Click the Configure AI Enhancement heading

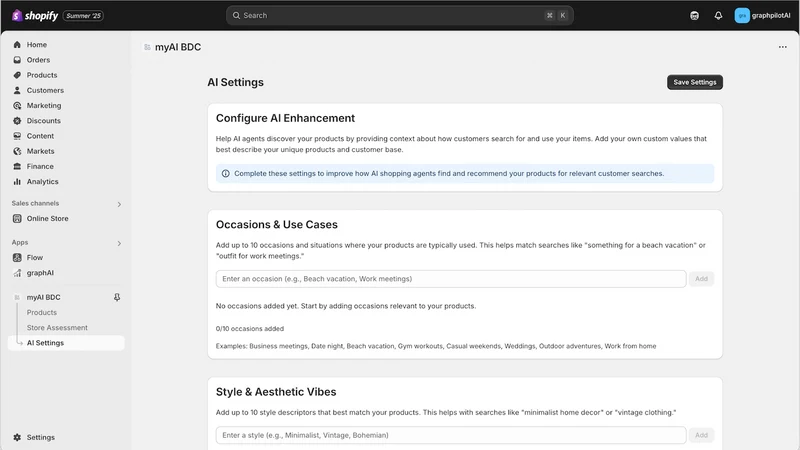(x=285, y=118)
